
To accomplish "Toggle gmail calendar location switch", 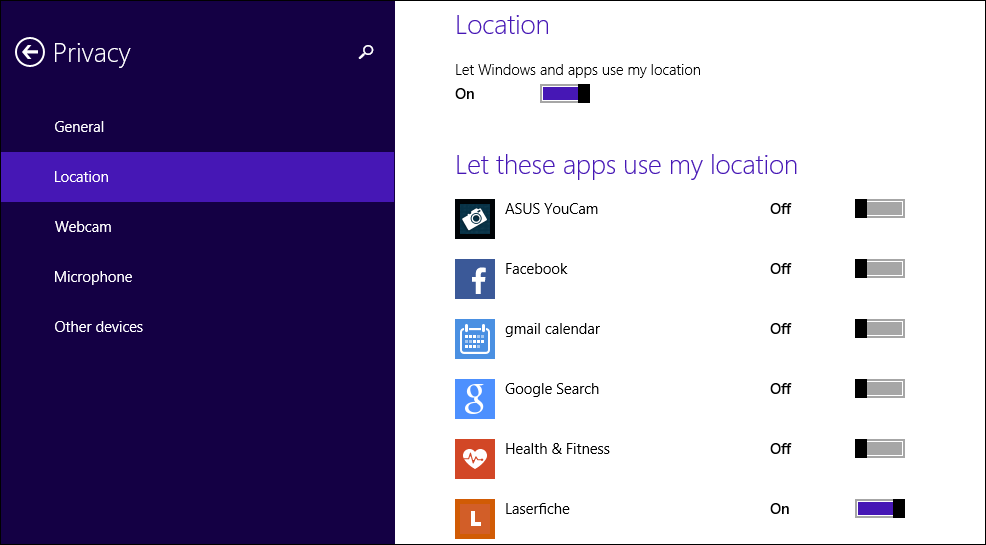I will 880,329.
